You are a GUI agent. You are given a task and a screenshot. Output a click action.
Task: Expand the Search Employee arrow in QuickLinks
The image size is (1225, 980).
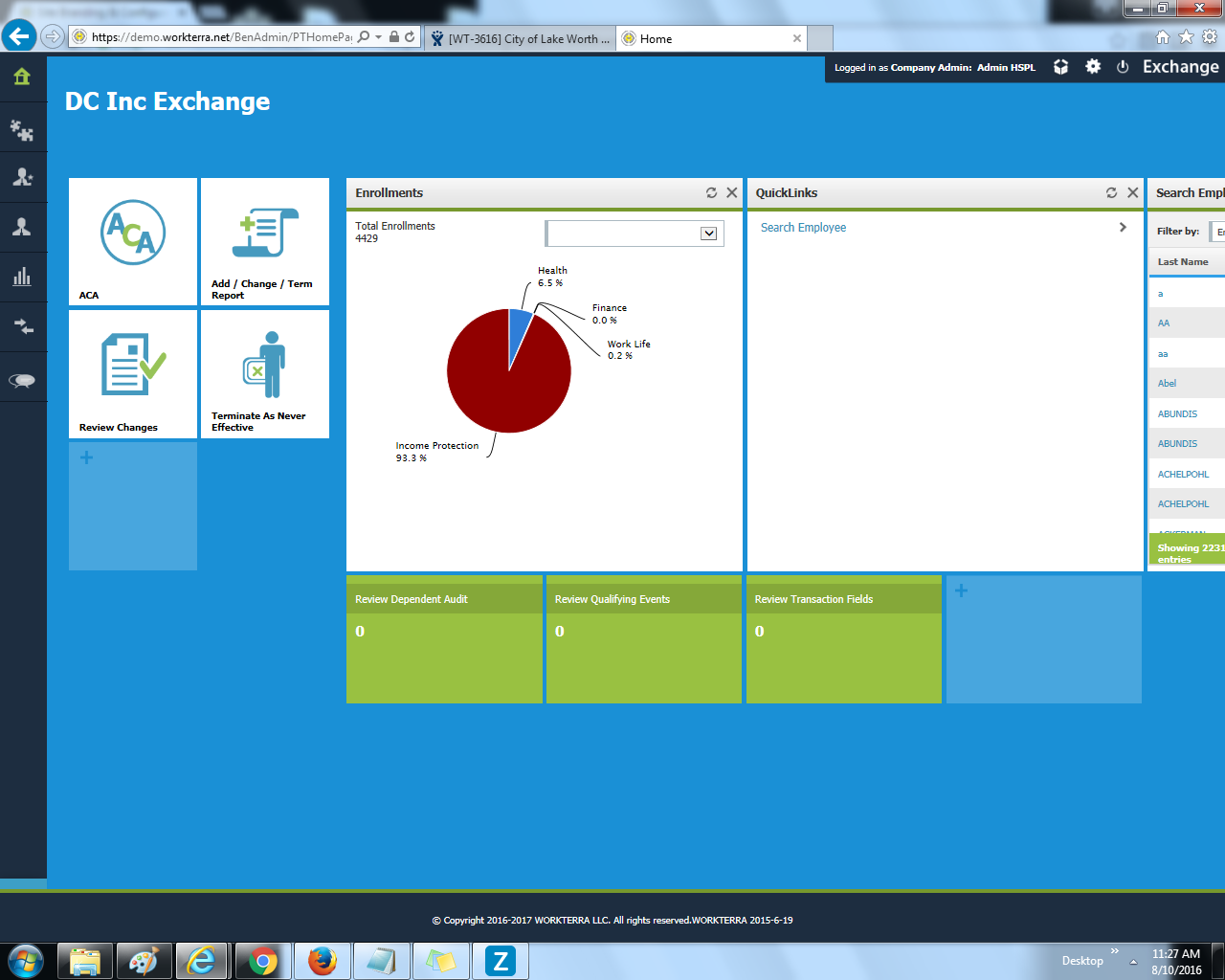coord(1123,228)
